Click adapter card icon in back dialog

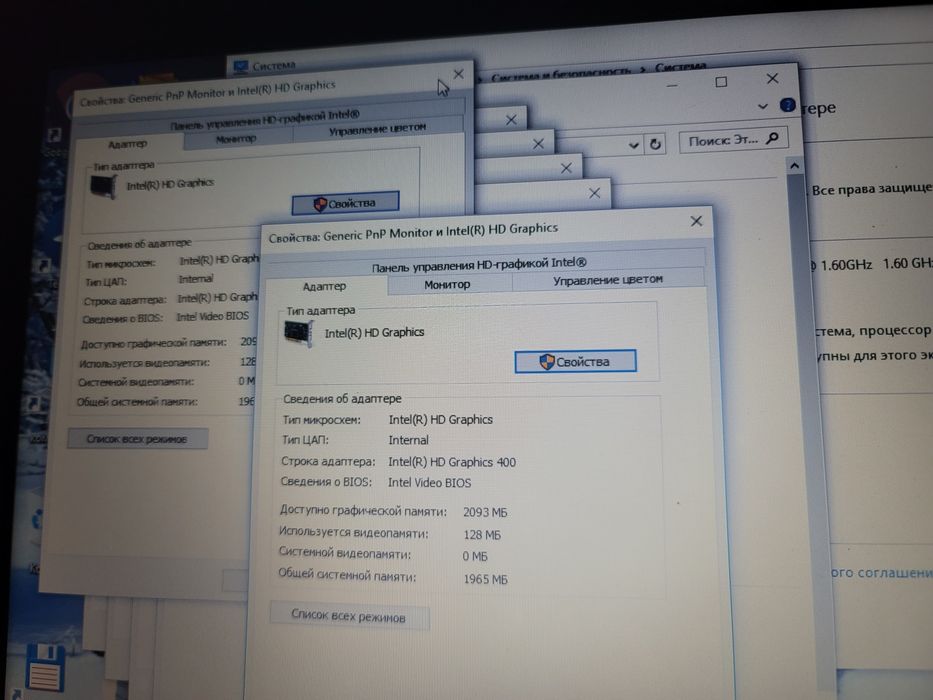103,186
